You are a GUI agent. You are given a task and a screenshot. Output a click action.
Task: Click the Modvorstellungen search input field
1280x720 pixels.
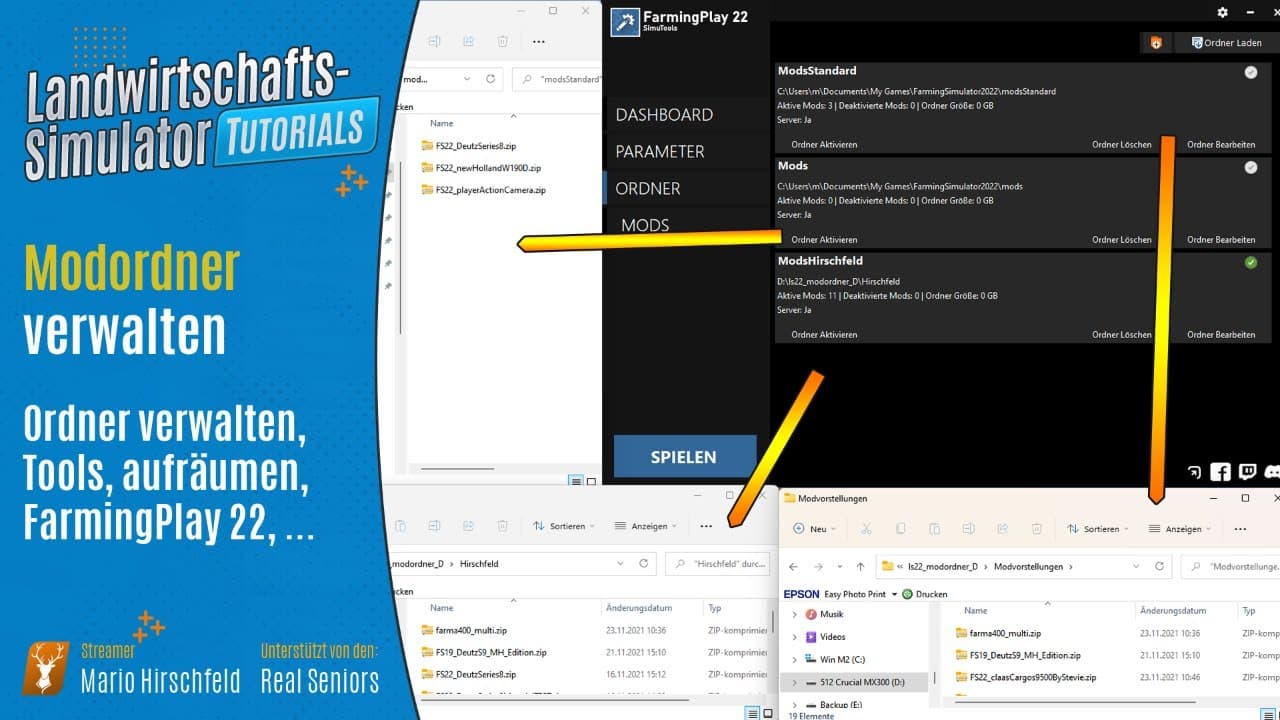coord(1231,566)
